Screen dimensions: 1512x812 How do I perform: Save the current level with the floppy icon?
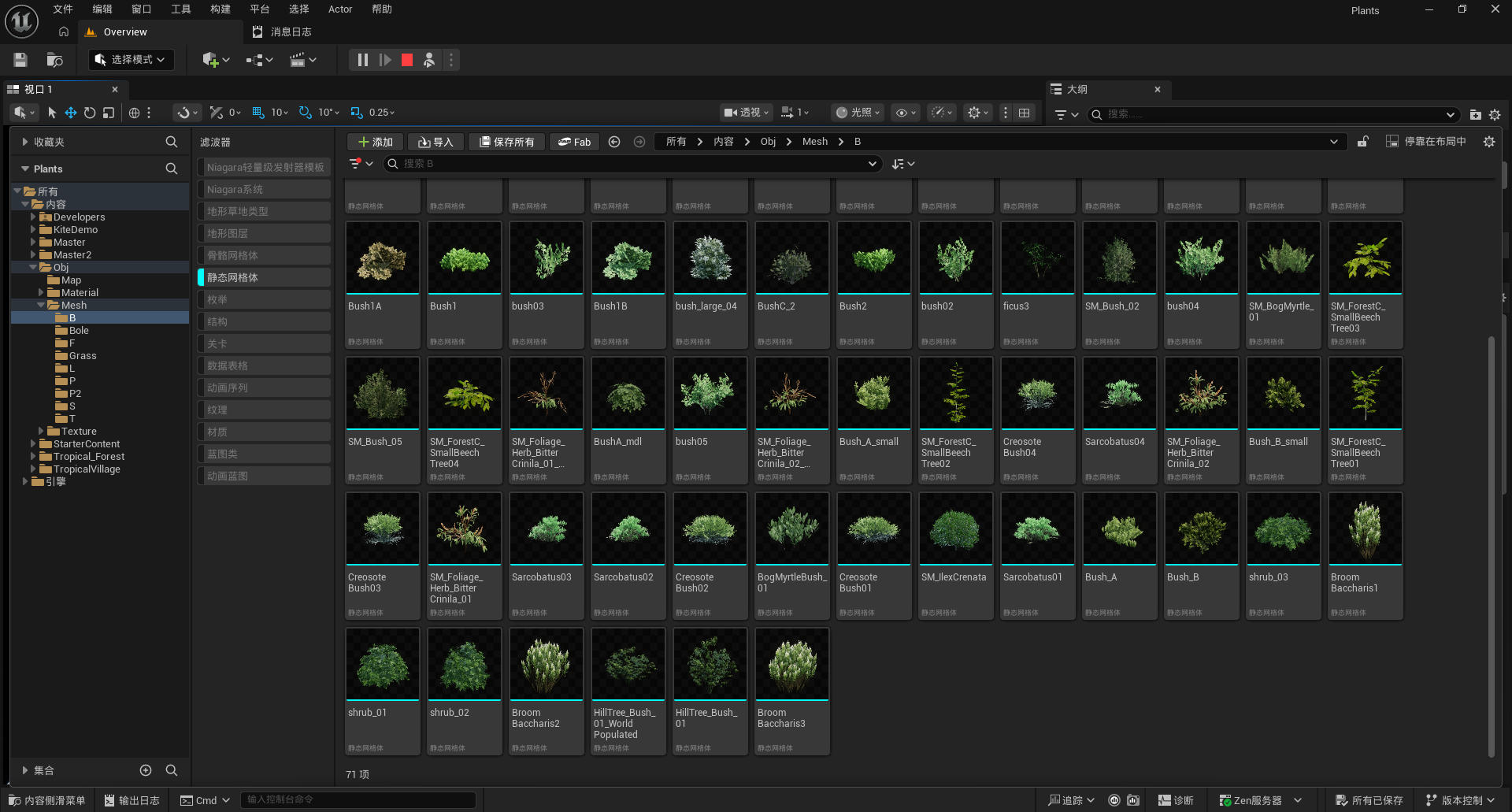pos(20,60)
